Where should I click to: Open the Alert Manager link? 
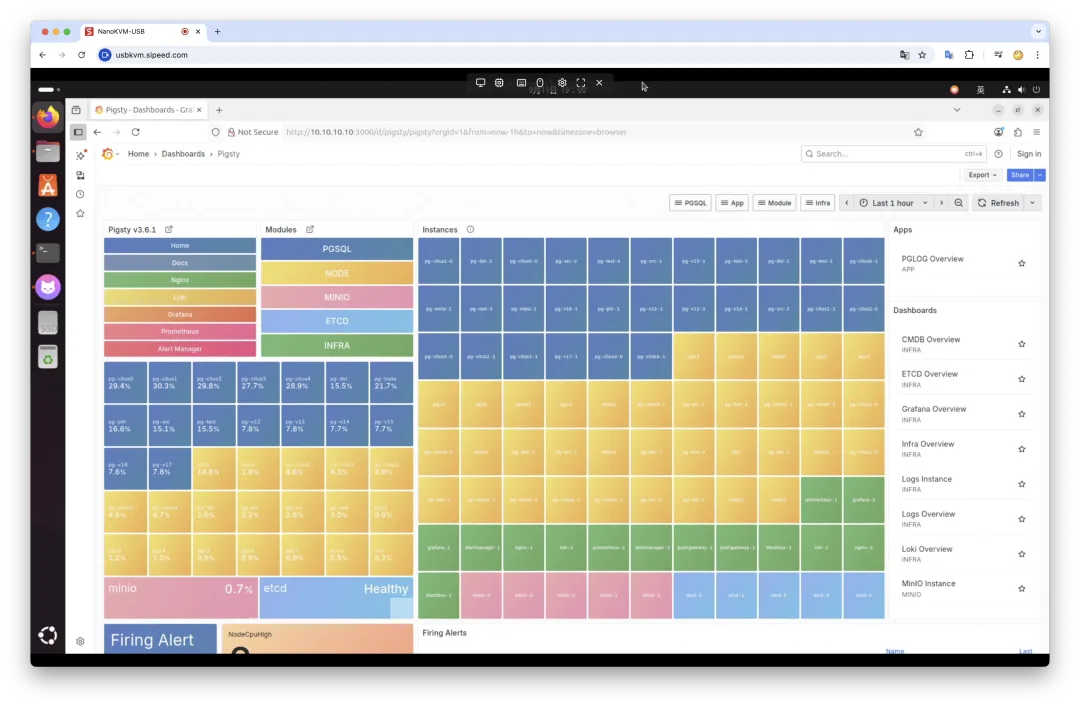180,349
